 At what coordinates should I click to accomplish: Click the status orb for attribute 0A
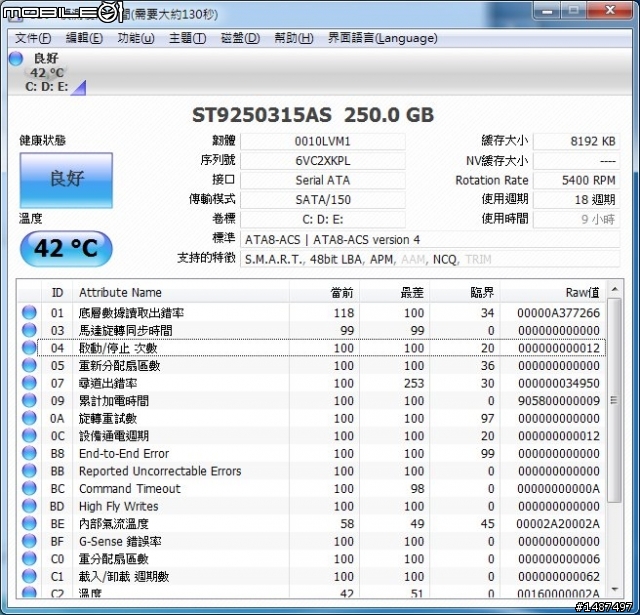click(x=29, y=418)
